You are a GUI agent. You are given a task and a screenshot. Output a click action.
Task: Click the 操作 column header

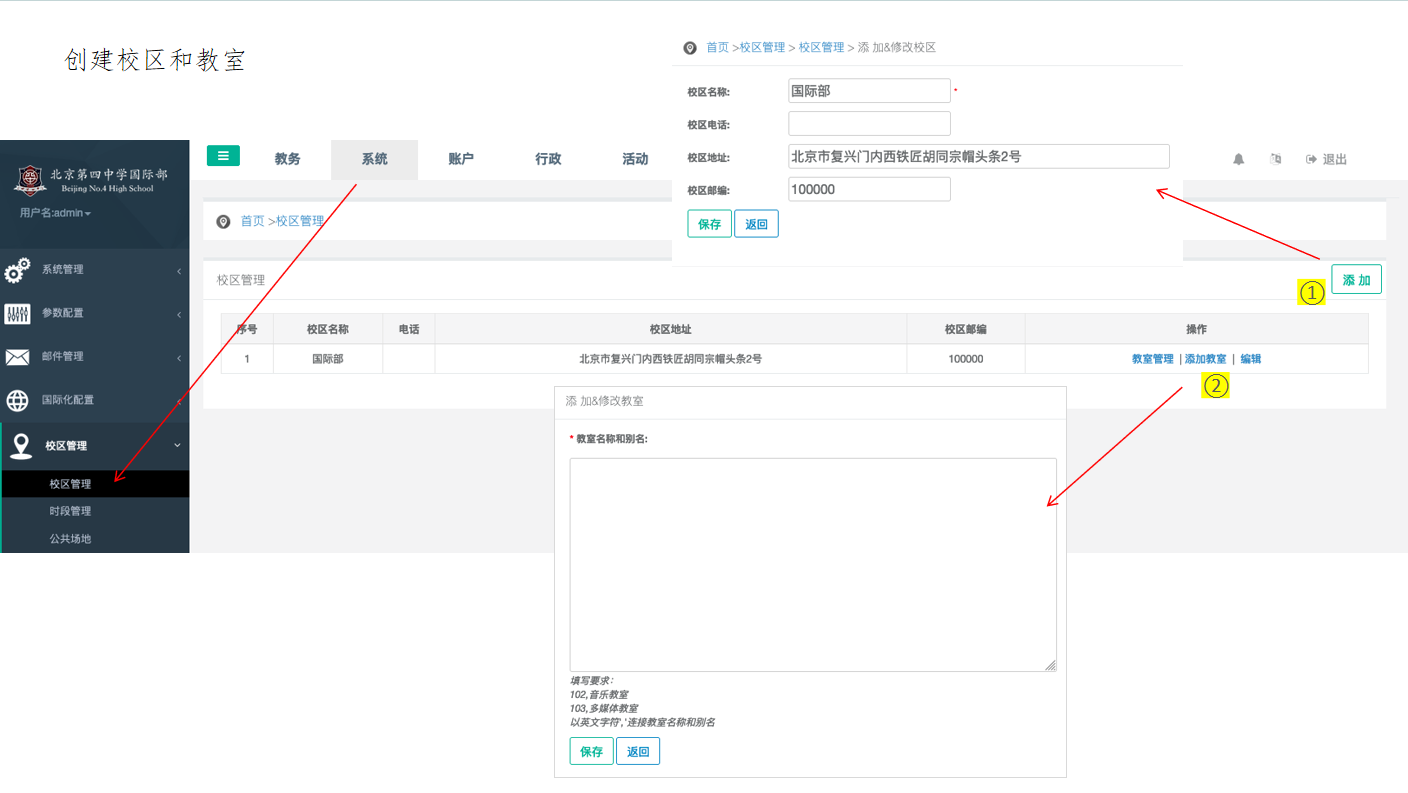click(1197, 329)
